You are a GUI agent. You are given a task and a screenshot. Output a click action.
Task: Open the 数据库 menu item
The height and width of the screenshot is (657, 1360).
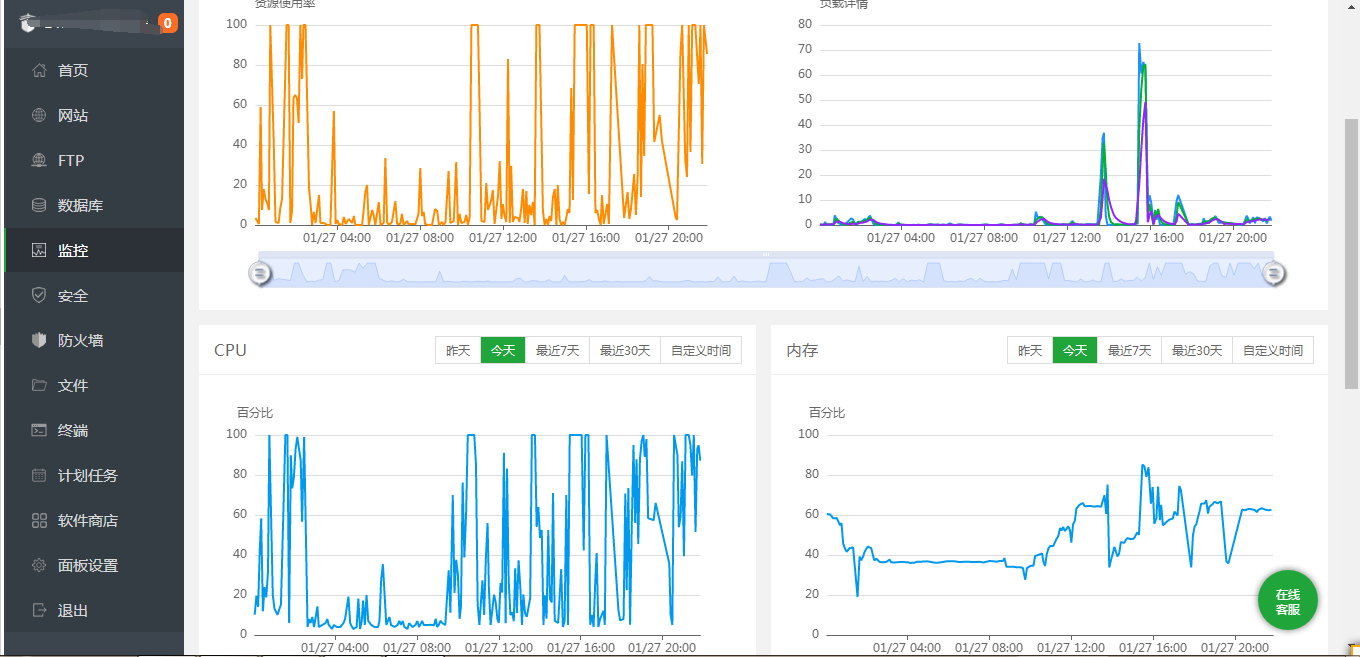(x=94, y=205)
